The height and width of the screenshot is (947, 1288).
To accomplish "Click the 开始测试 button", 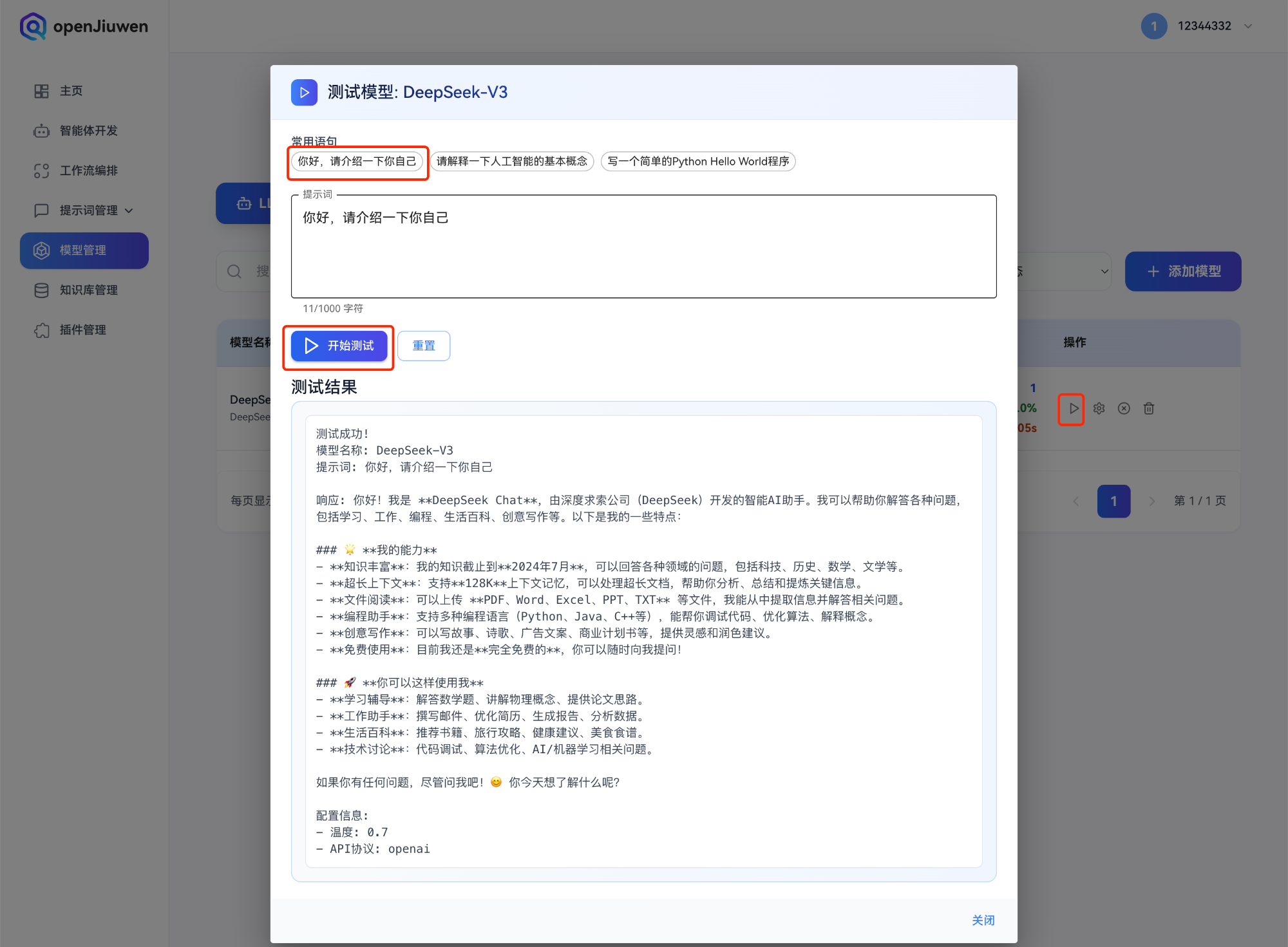I will [x=339, y=346].
